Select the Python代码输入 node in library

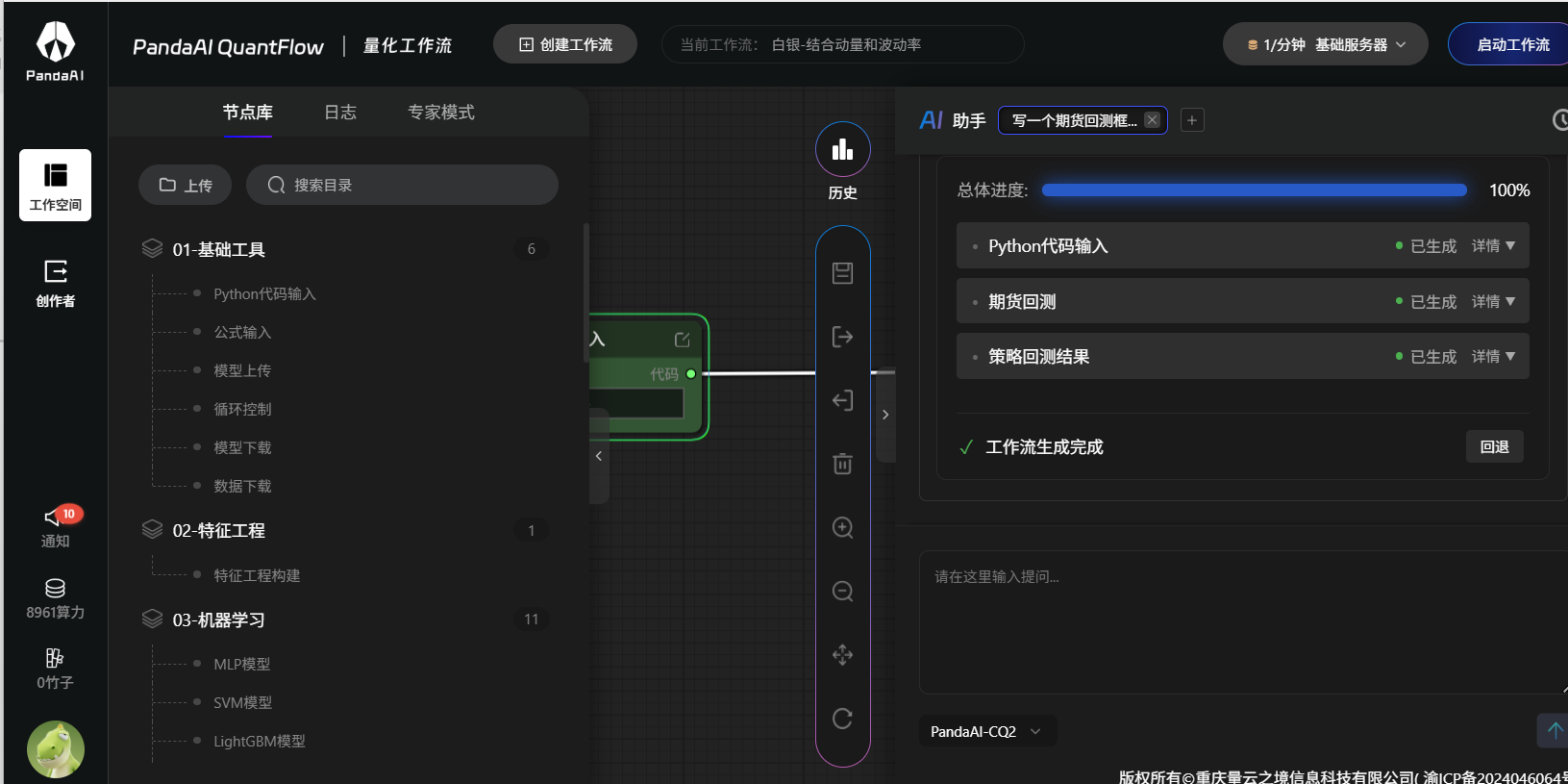pyautogui.click(x=264, y=293)
